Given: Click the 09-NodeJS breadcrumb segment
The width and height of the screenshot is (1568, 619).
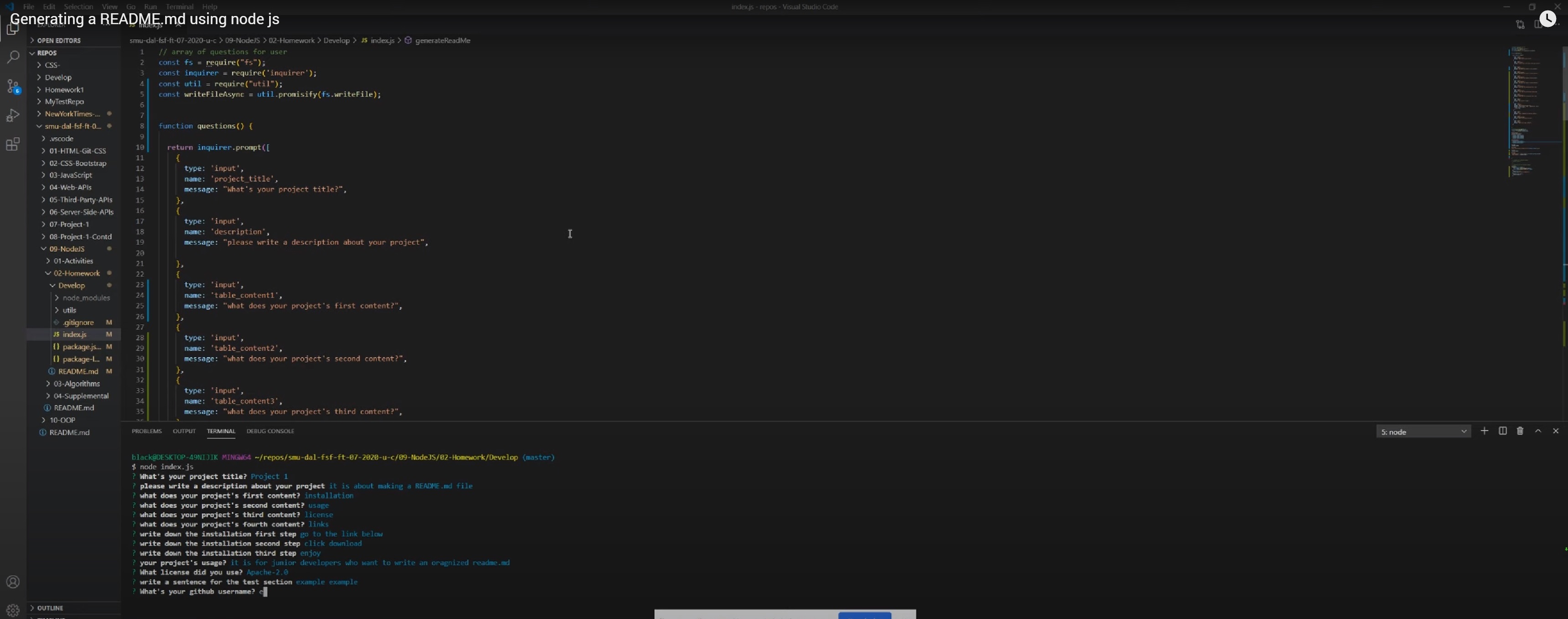Looking at the screenshot, I should [242, 40].
